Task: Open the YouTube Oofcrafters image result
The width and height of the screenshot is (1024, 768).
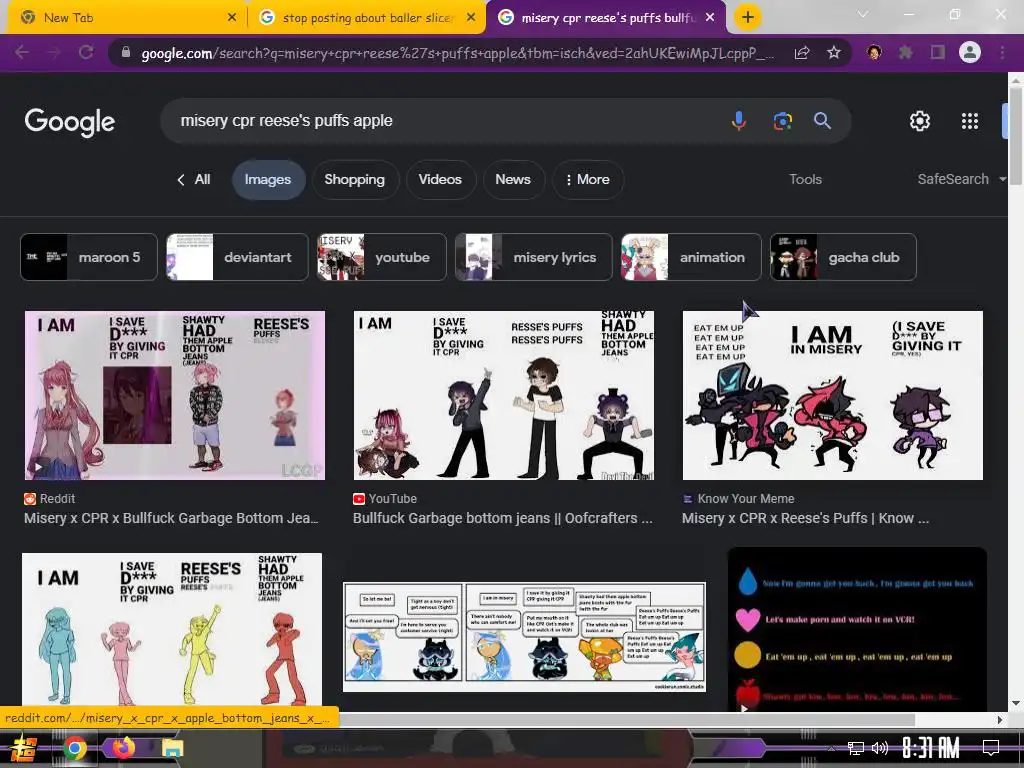Action: pyautogui.click(x=504, y=395)
